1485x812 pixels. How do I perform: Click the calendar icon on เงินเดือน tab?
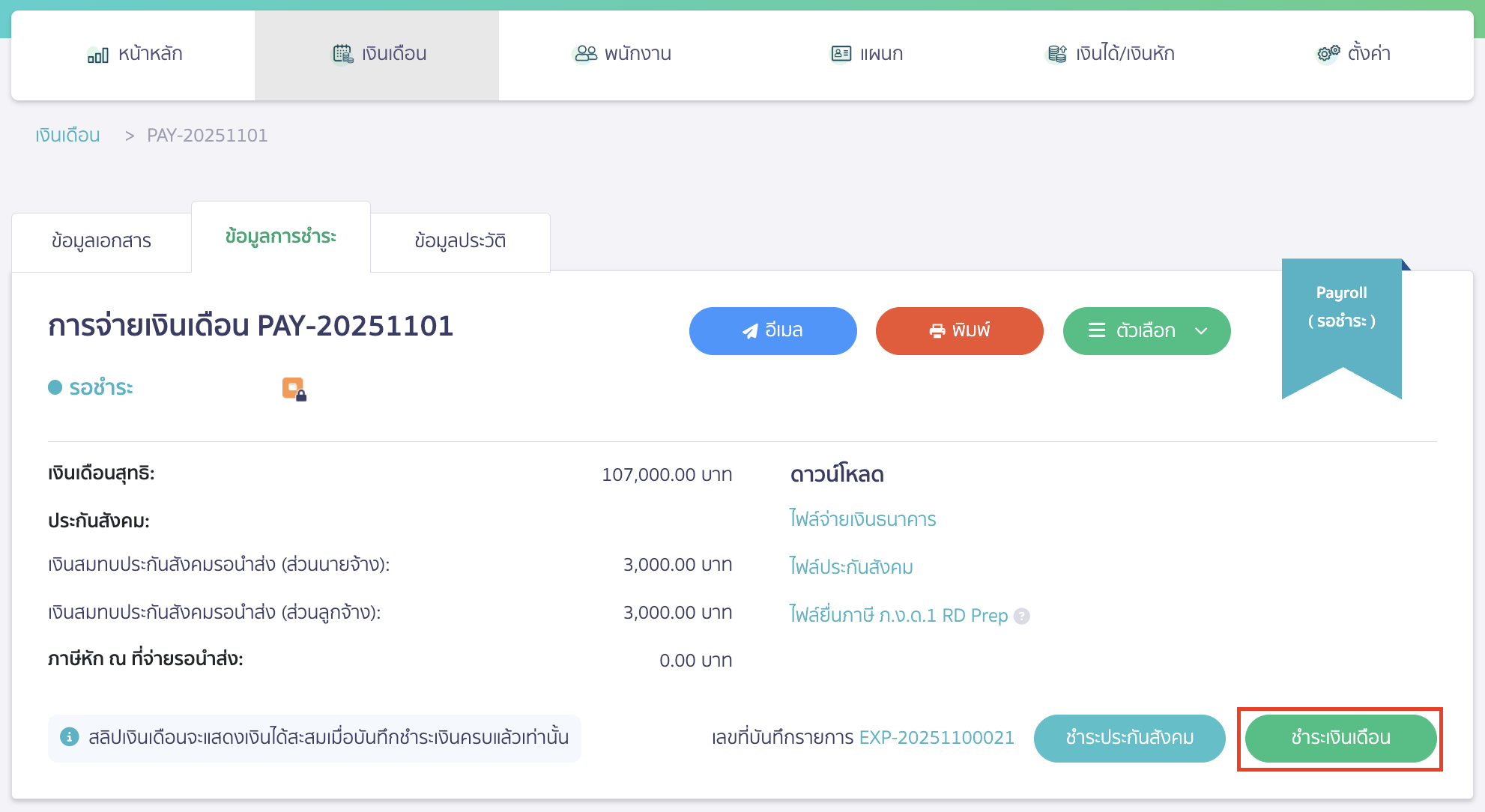342,53
